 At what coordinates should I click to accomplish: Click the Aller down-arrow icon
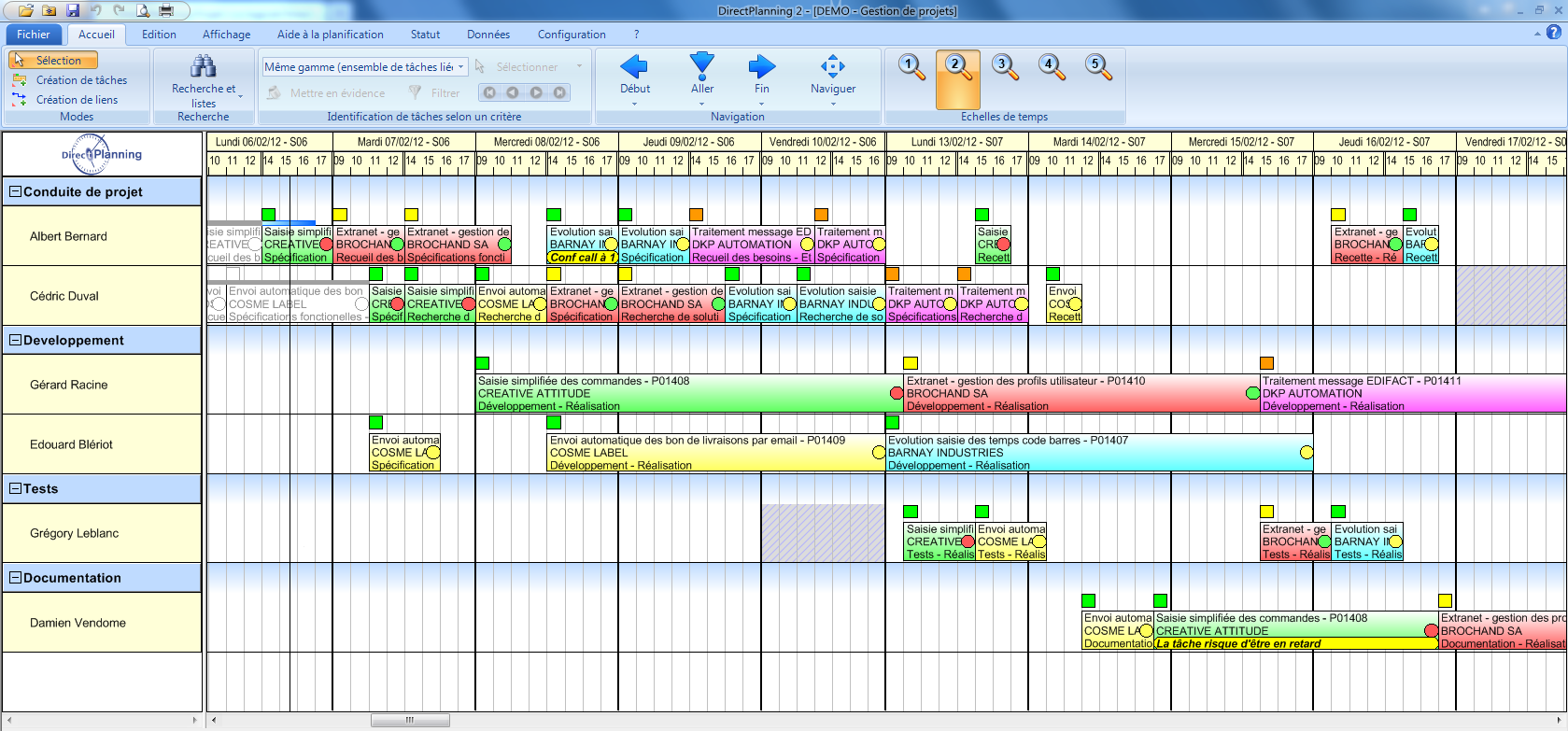click(x=701, y=66)
